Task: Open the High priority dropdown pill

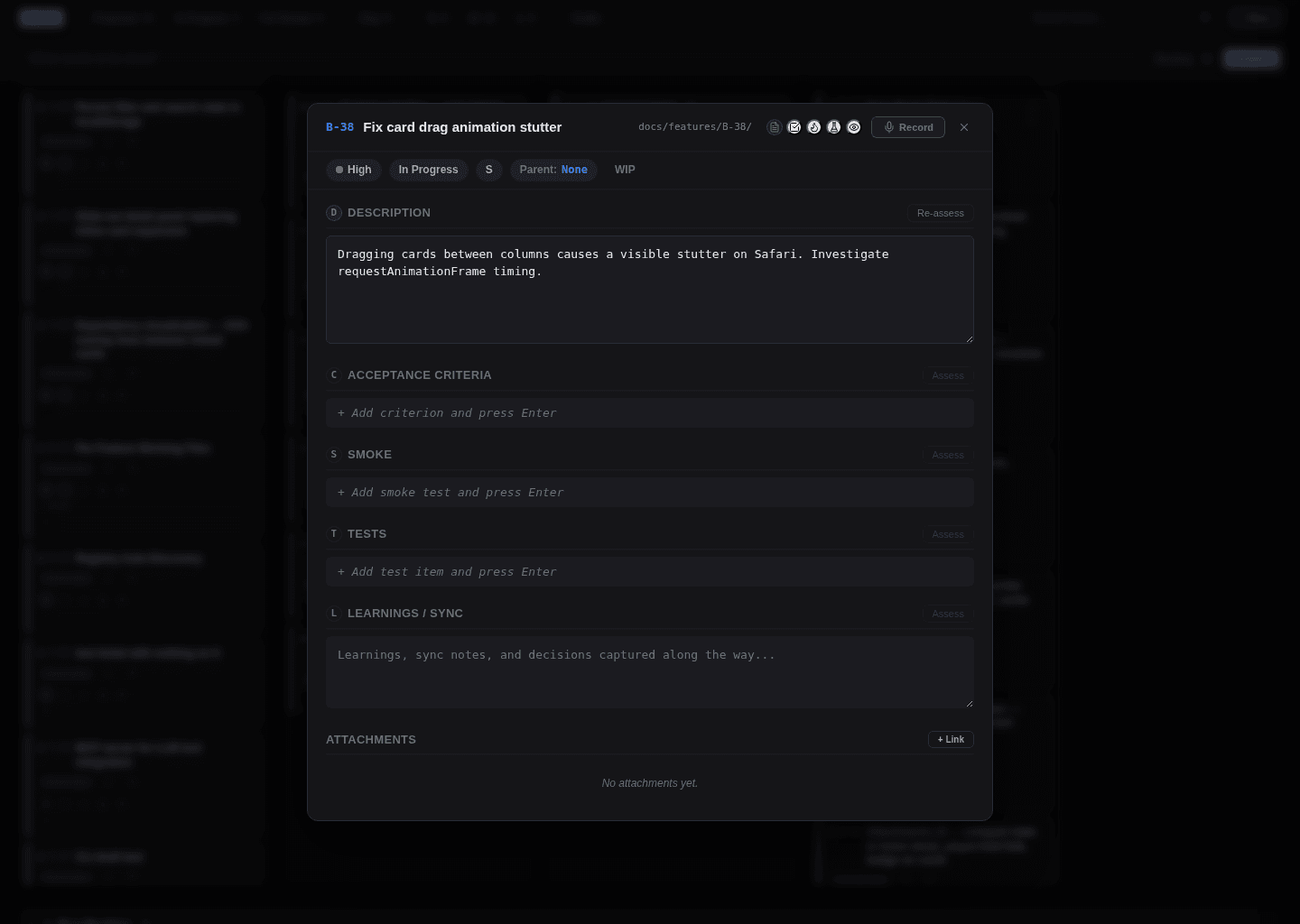Action: tap(353, 170)
